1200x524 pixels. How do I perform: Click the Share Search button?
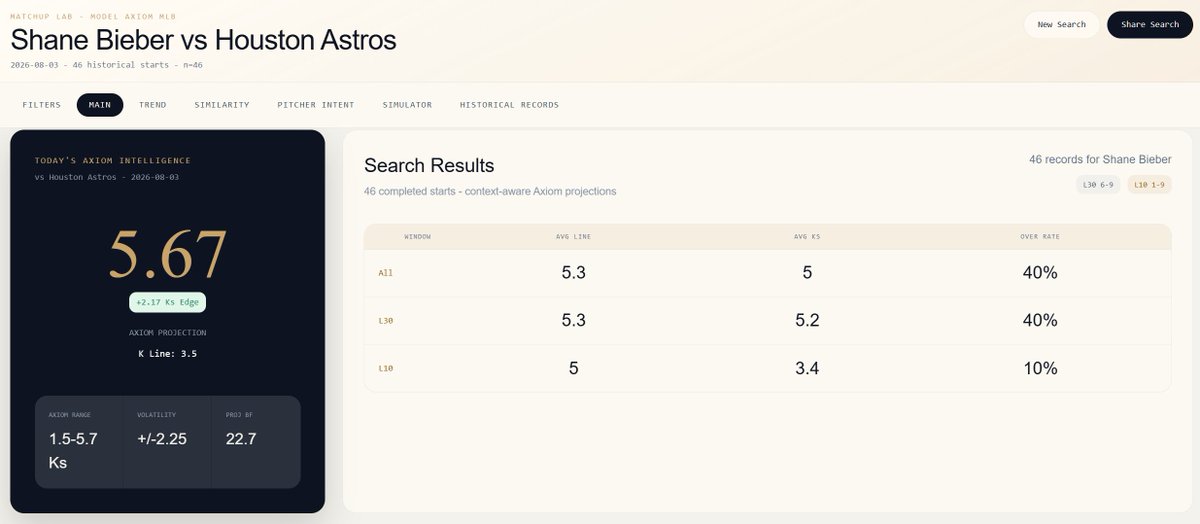1150,25
